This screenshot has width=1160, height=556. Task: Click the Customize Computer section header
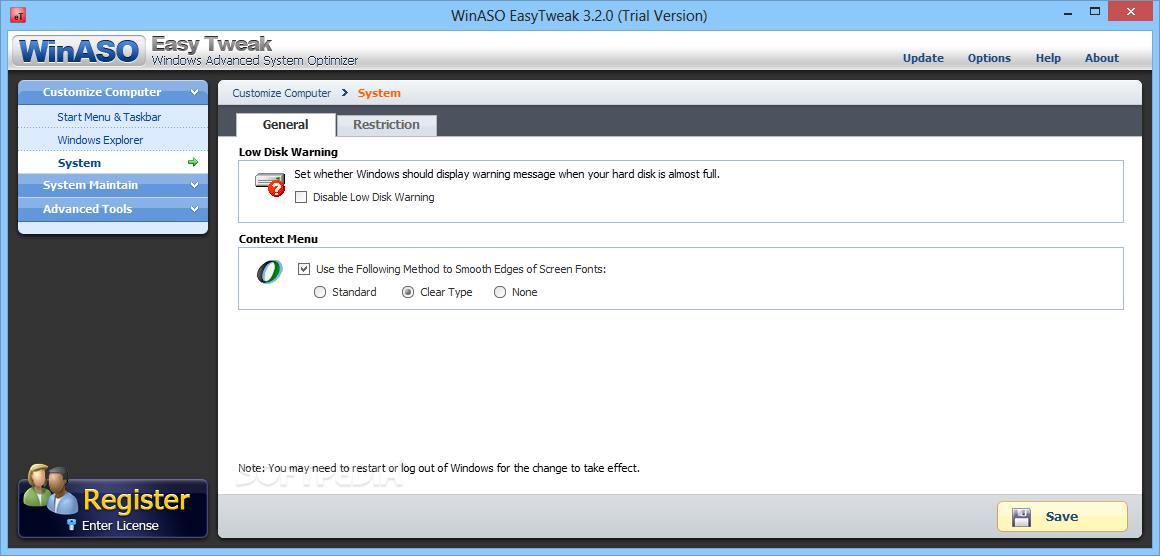112,92
